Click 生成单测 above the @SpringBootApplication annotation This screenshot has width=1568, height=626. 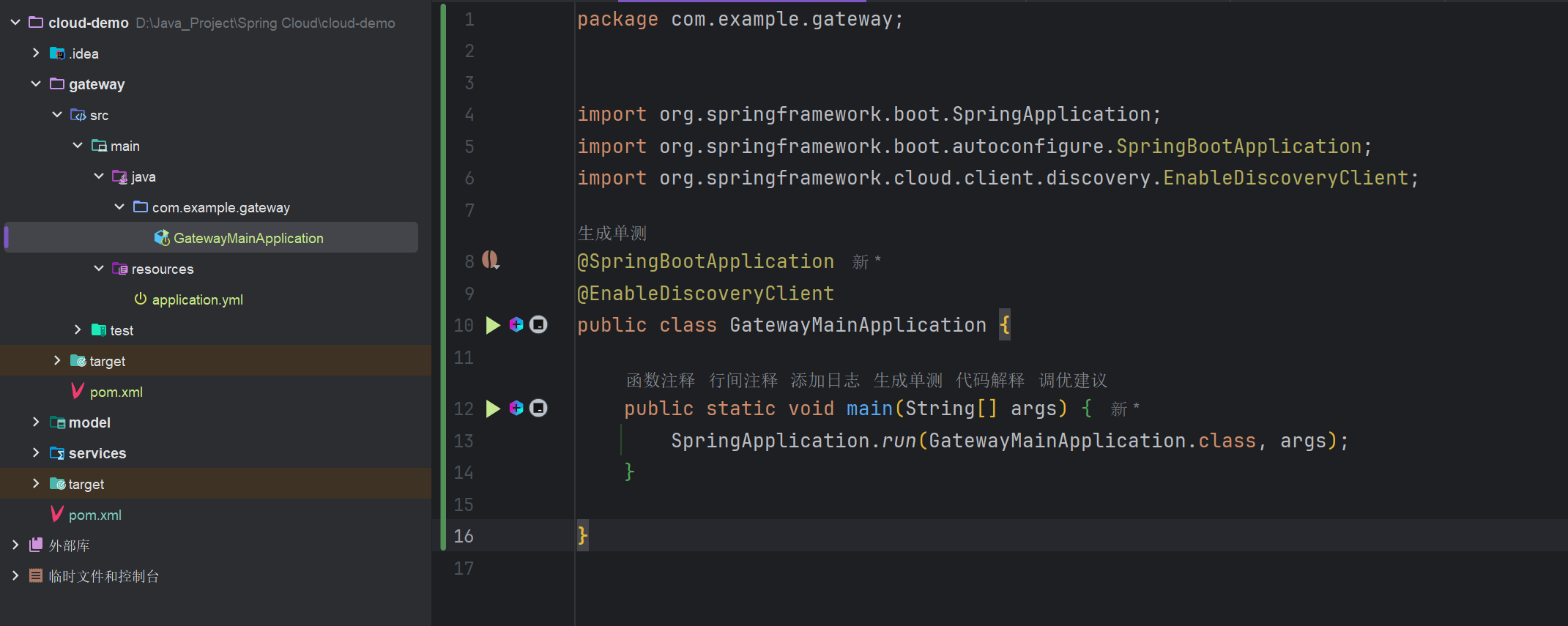(x=612, y=234)
